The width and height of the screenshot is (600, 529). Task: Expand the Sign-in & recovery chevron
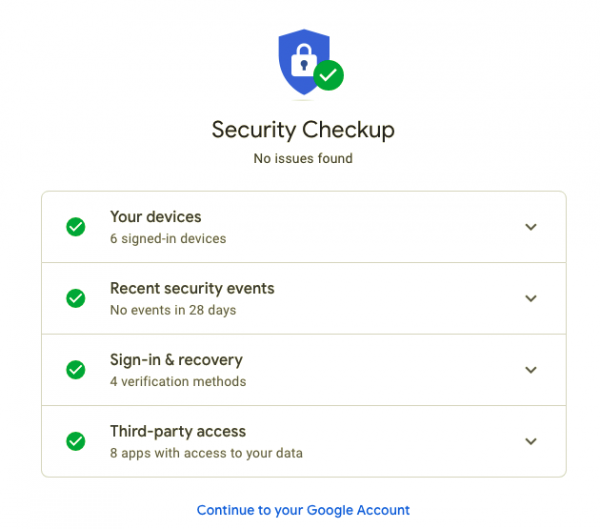coord(531,370)
